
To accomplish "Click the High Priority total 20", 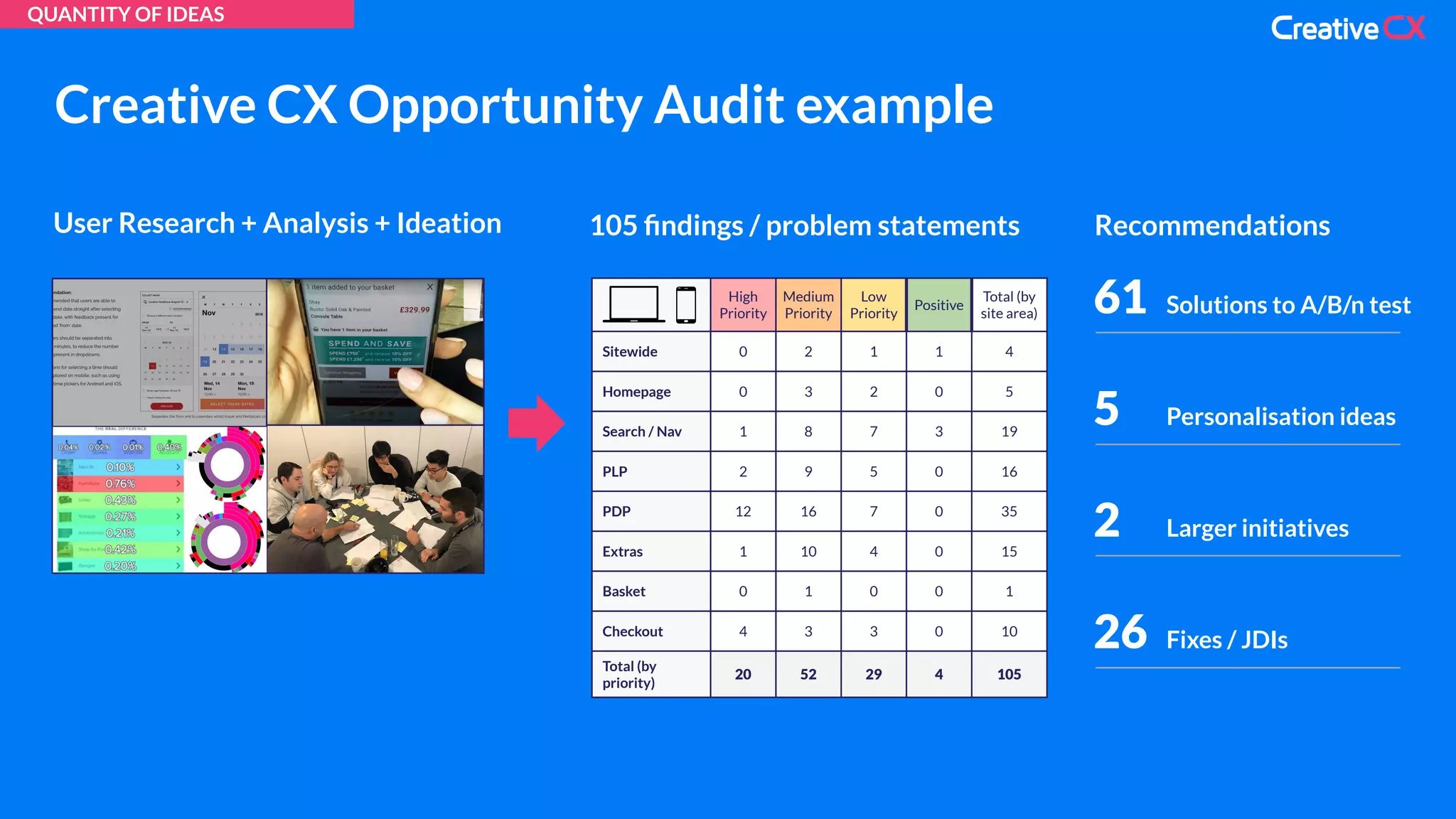I will pyautogui.click(x=743, y=674).
